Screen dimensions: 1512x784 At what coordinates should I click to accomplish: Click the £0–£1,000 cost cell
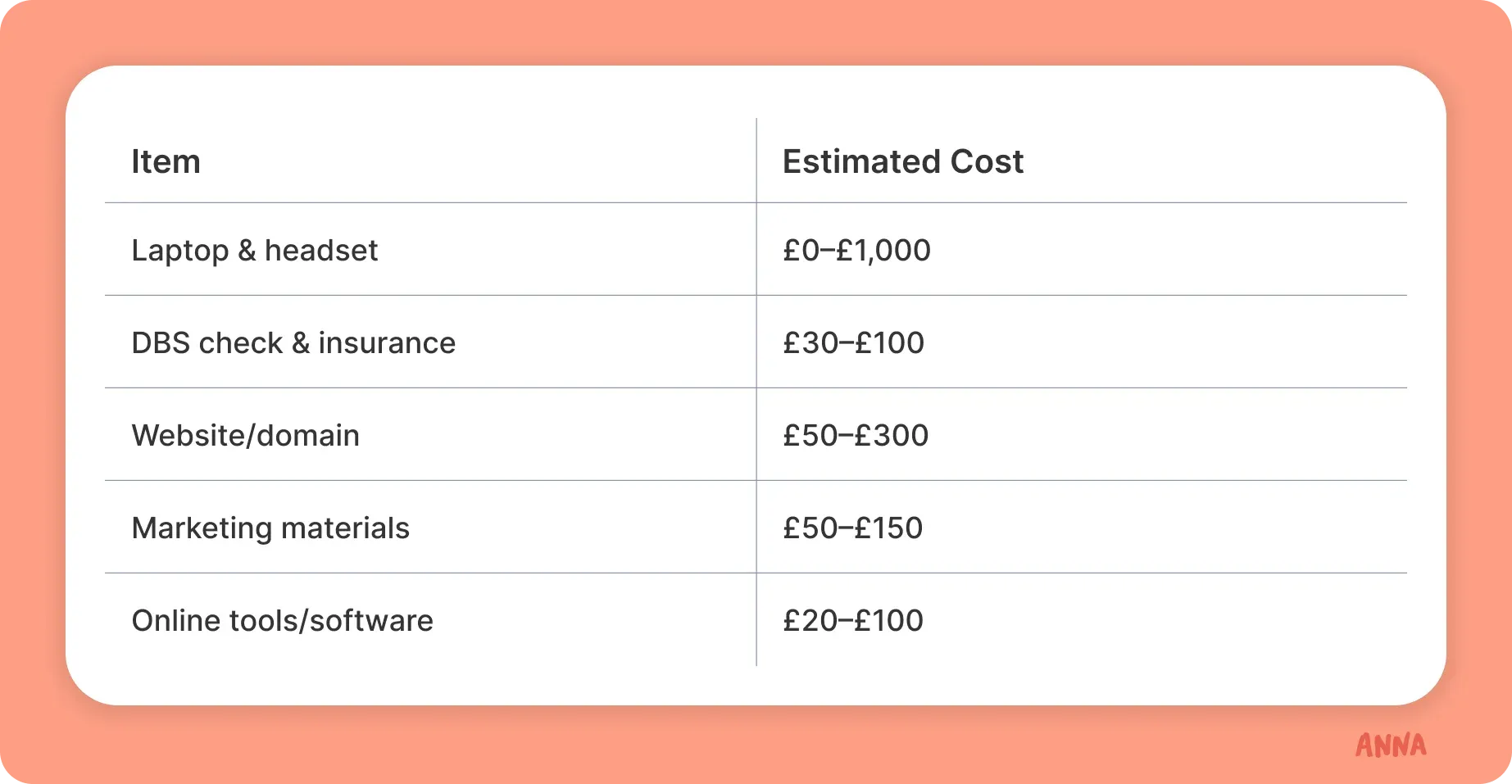coord(856,250)
